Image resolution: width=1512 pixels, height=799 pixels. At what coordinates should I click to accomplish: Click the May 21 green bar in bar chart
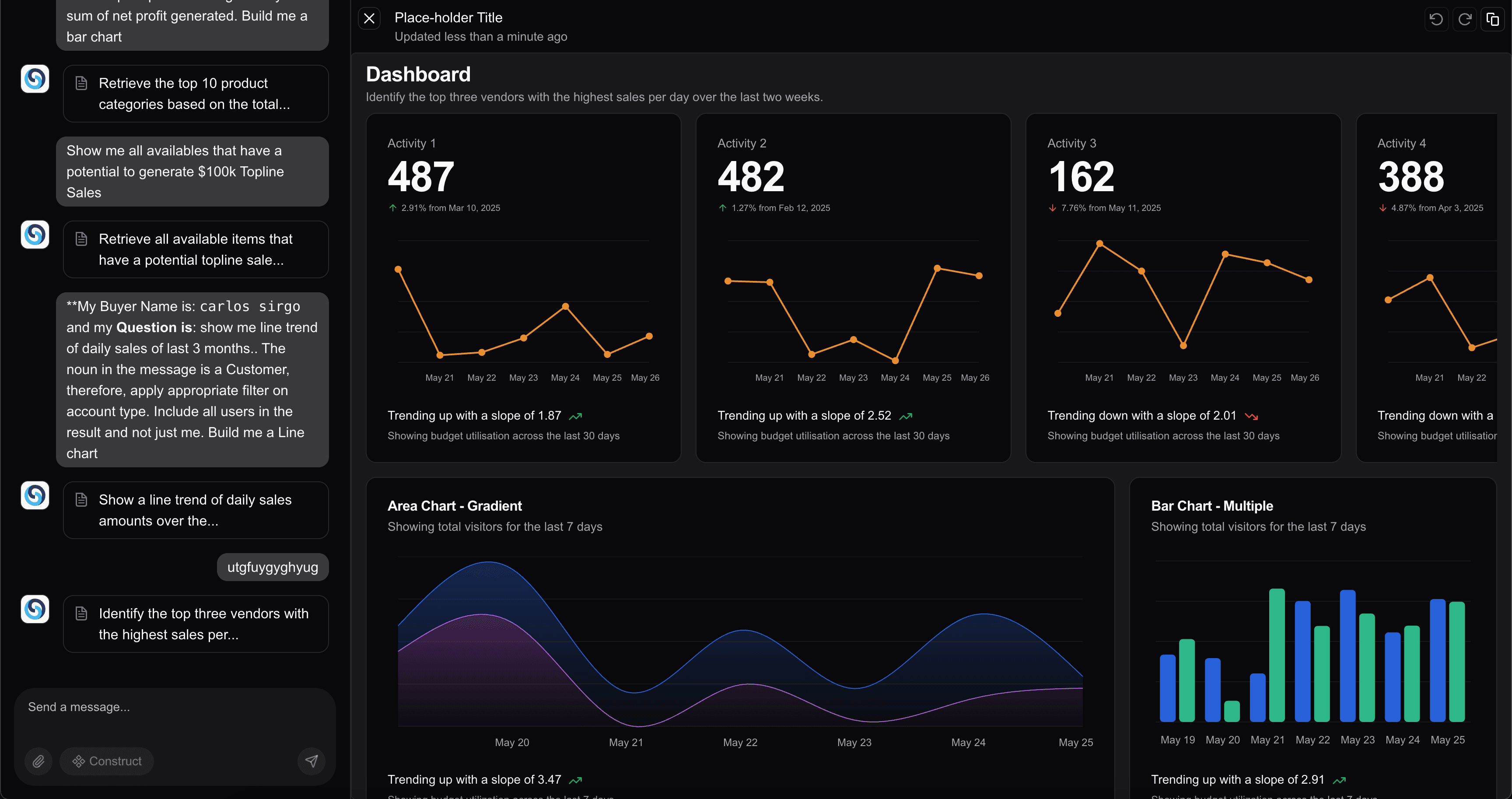1277,655
